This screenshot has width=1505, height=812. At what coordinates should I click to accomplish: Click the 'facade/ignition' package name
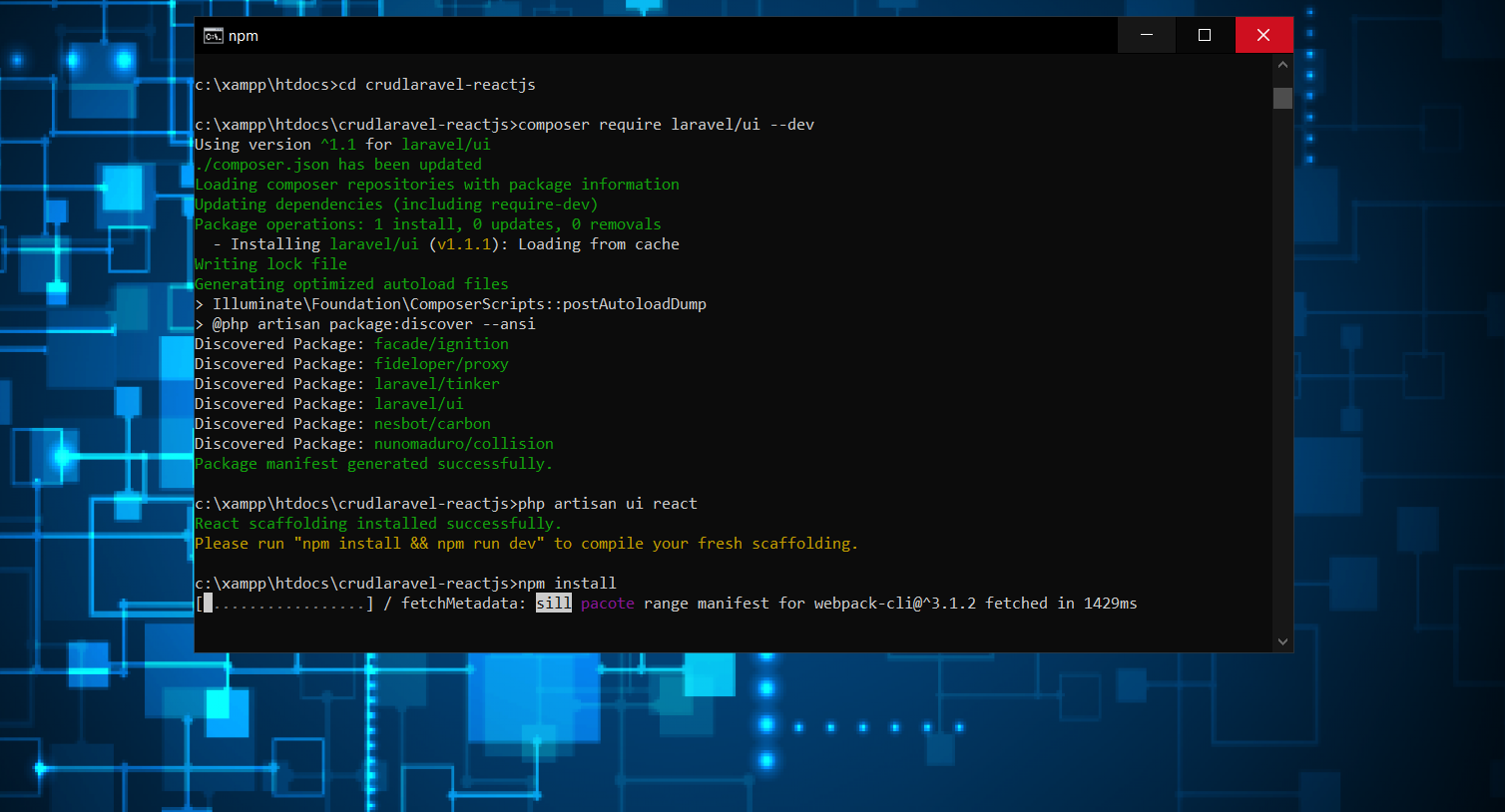click(x=441, y=344)
